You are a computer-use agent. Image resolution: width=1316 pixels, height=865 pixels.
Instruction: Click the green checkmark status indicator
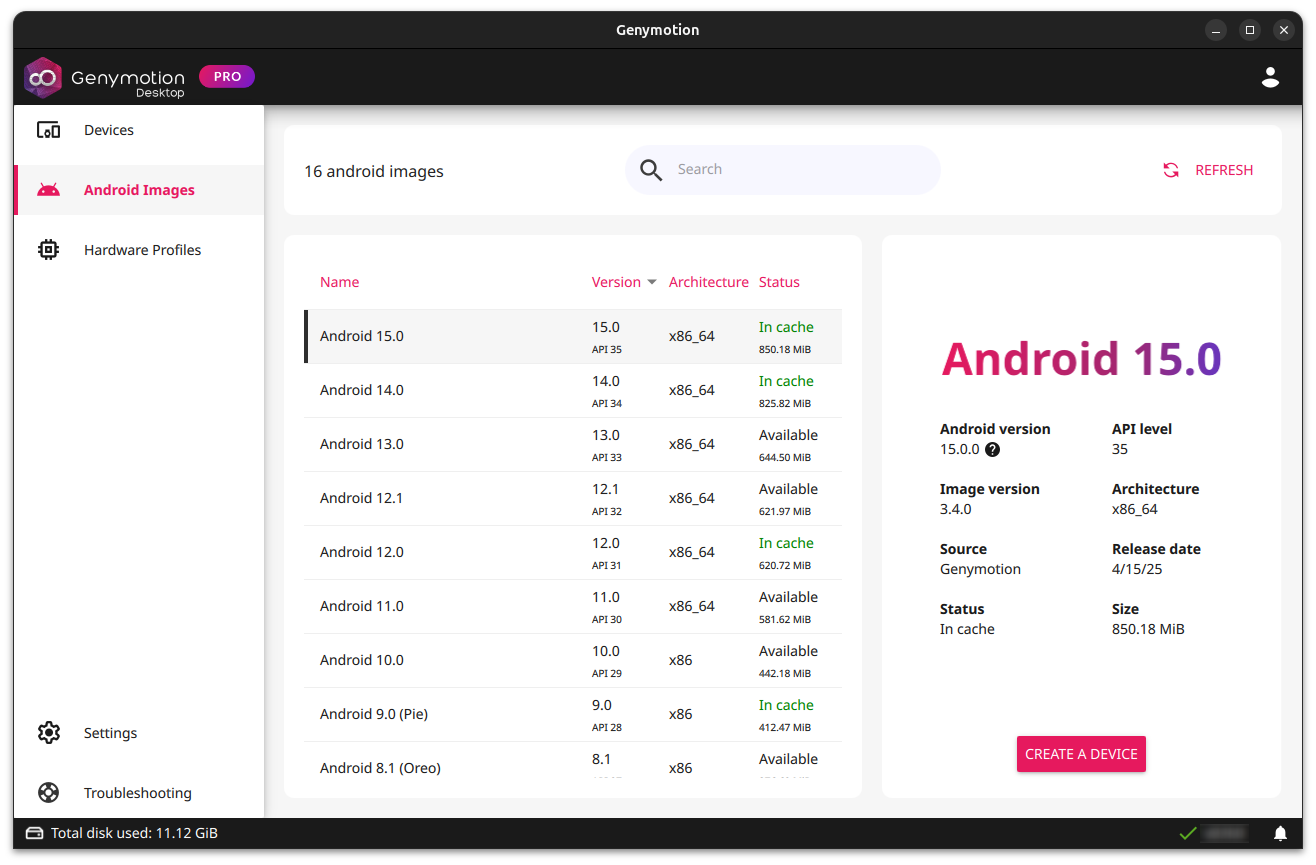1188,832
